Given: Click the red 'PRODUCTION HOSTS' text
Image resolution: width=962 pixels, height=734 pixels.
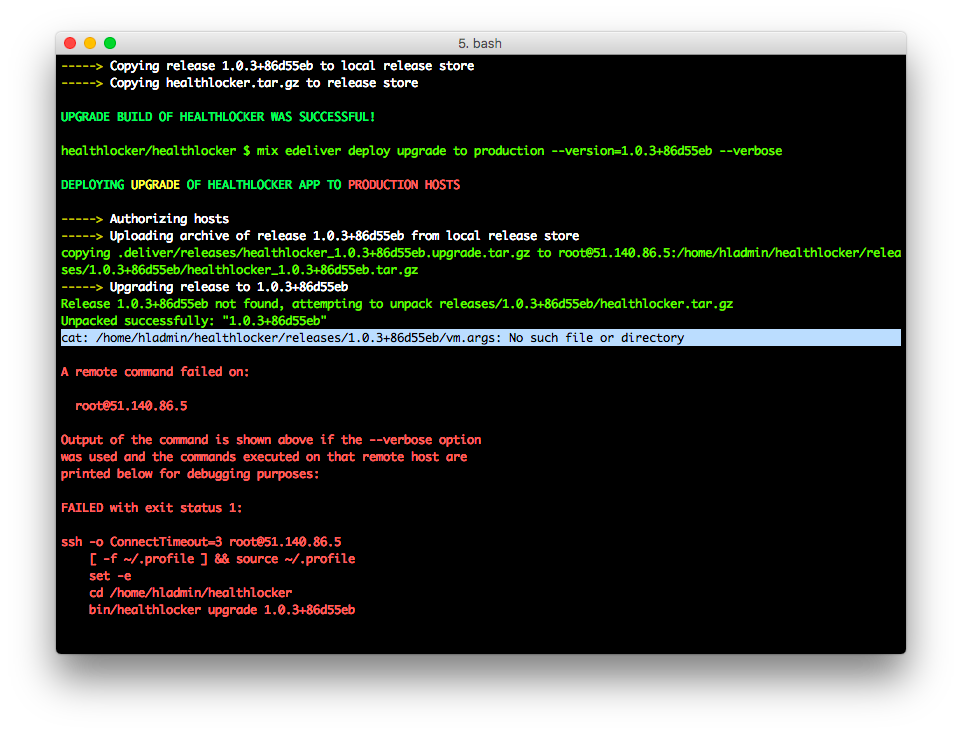Looking at the screenshot, I should [x=404, y=185].
